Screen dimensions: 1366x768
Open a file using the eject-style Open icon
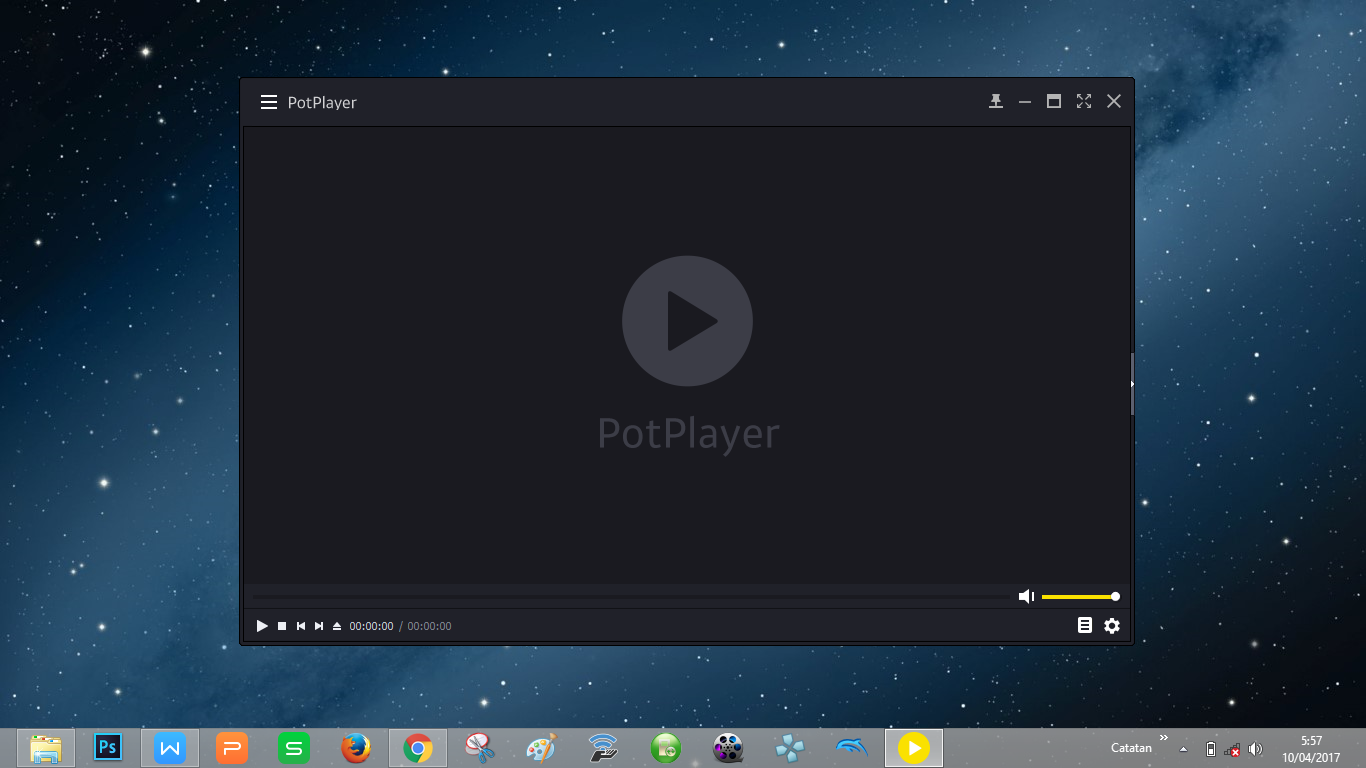tap(337, 625)
